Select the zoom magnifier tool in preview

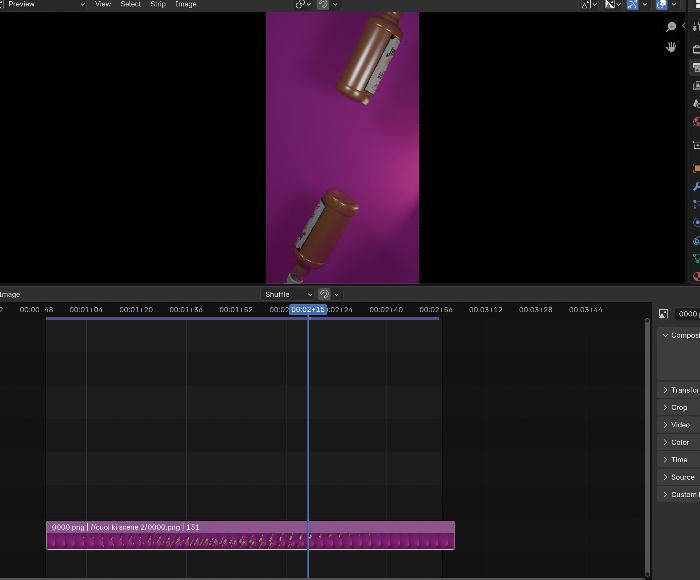click(671, 27)
